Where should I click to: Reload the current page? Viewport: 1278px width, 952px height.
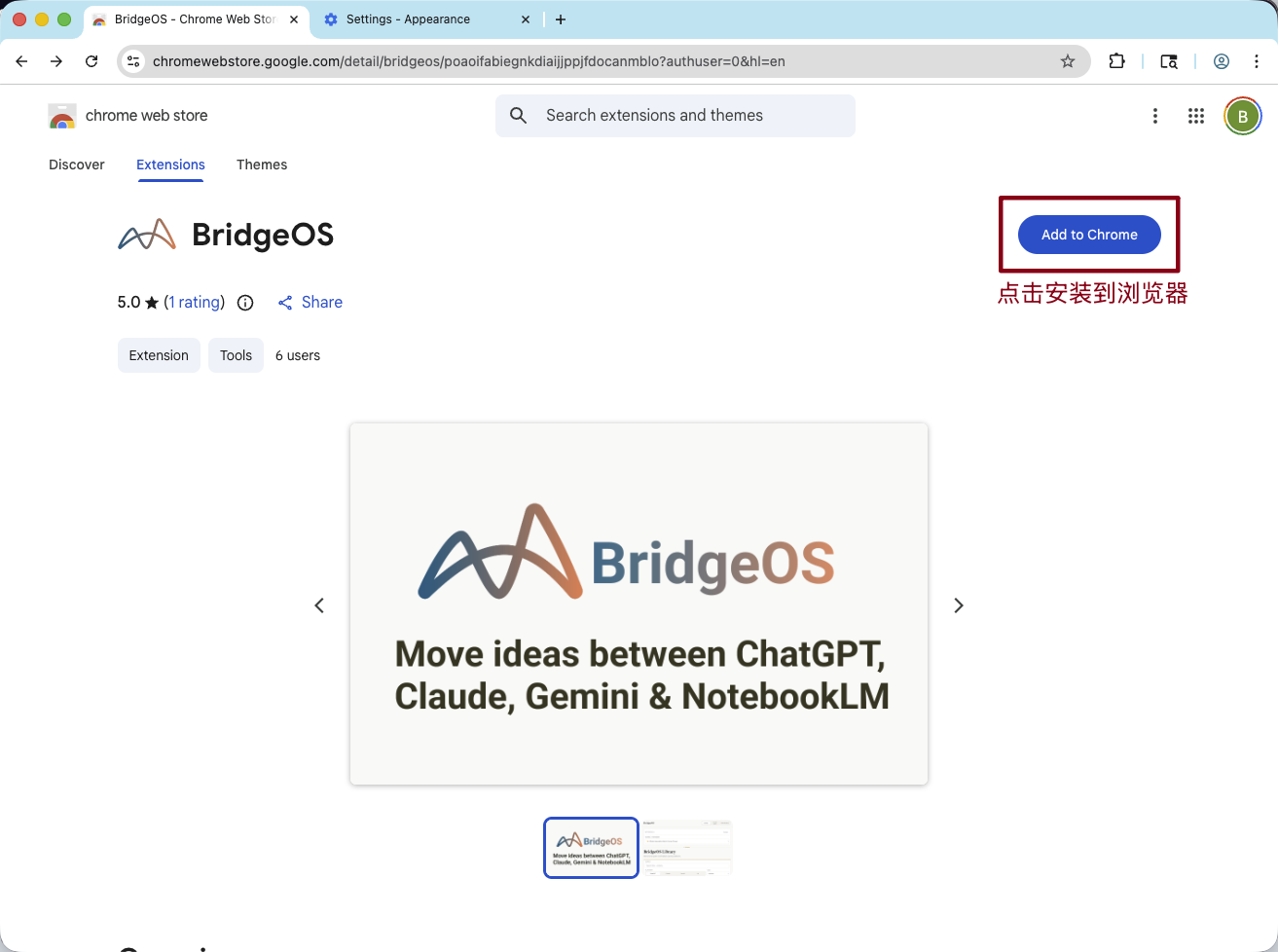[x=91, y=60]
